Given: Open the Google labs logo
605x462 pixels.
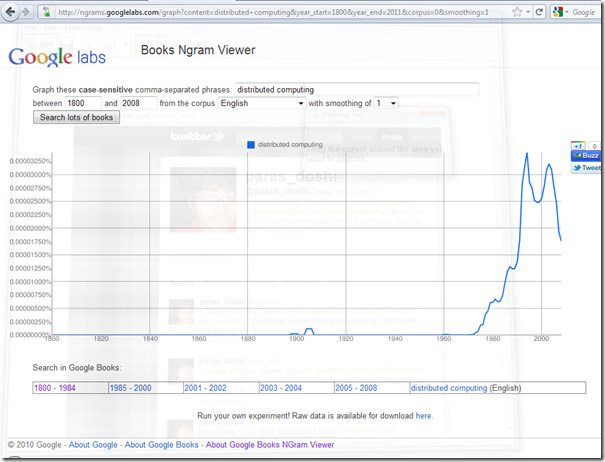Looking at the screenshot, I should (57, 57).
